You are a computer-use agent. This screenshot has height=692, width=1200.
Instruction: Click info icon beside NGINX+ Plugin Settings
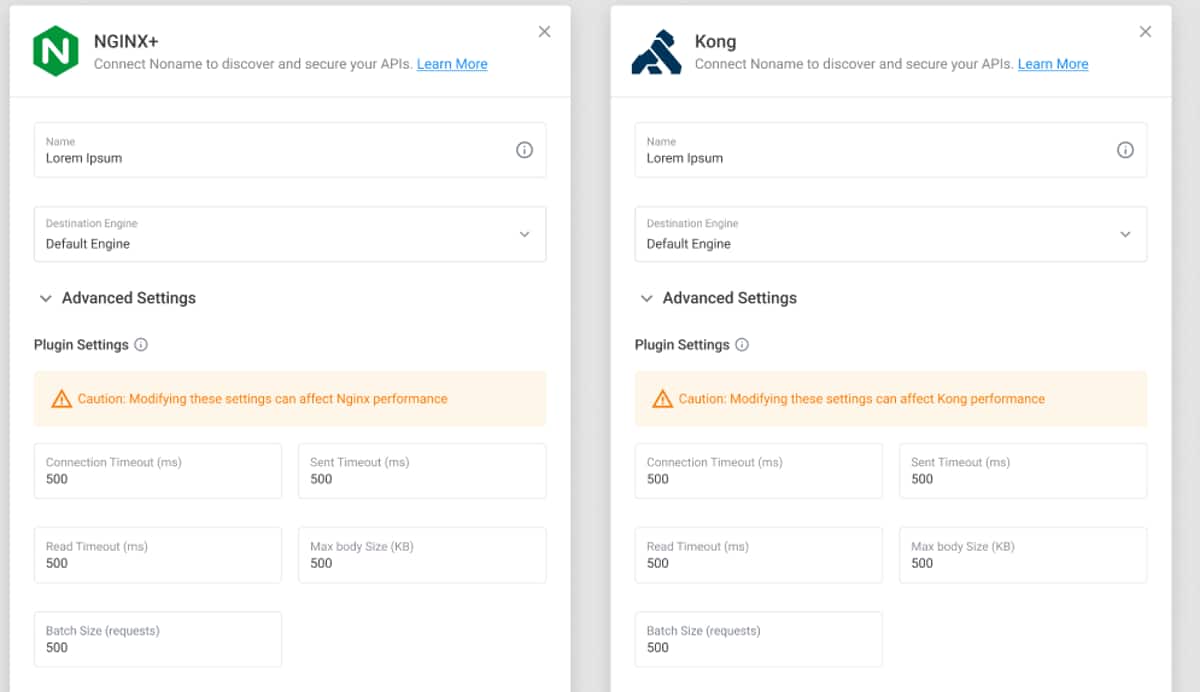[141, 345]
